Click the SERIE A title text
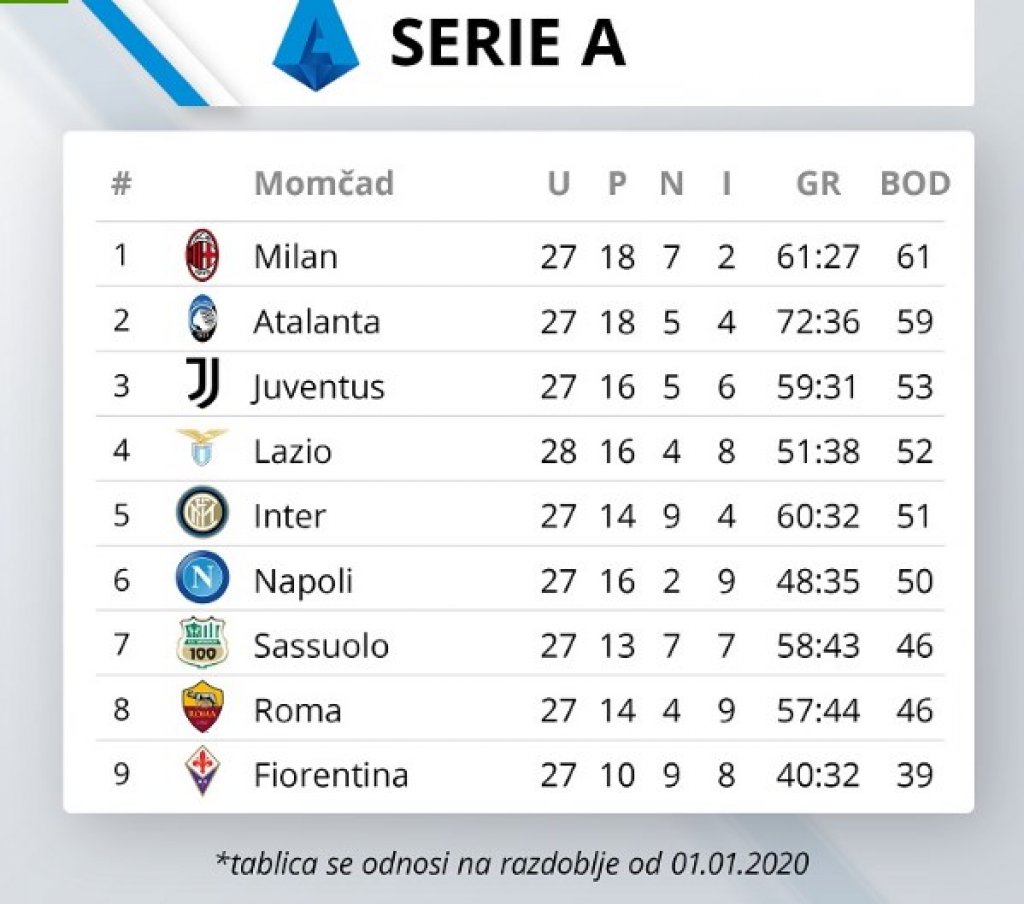Viewport: 1024px width, 904px height. coord(509,43)
